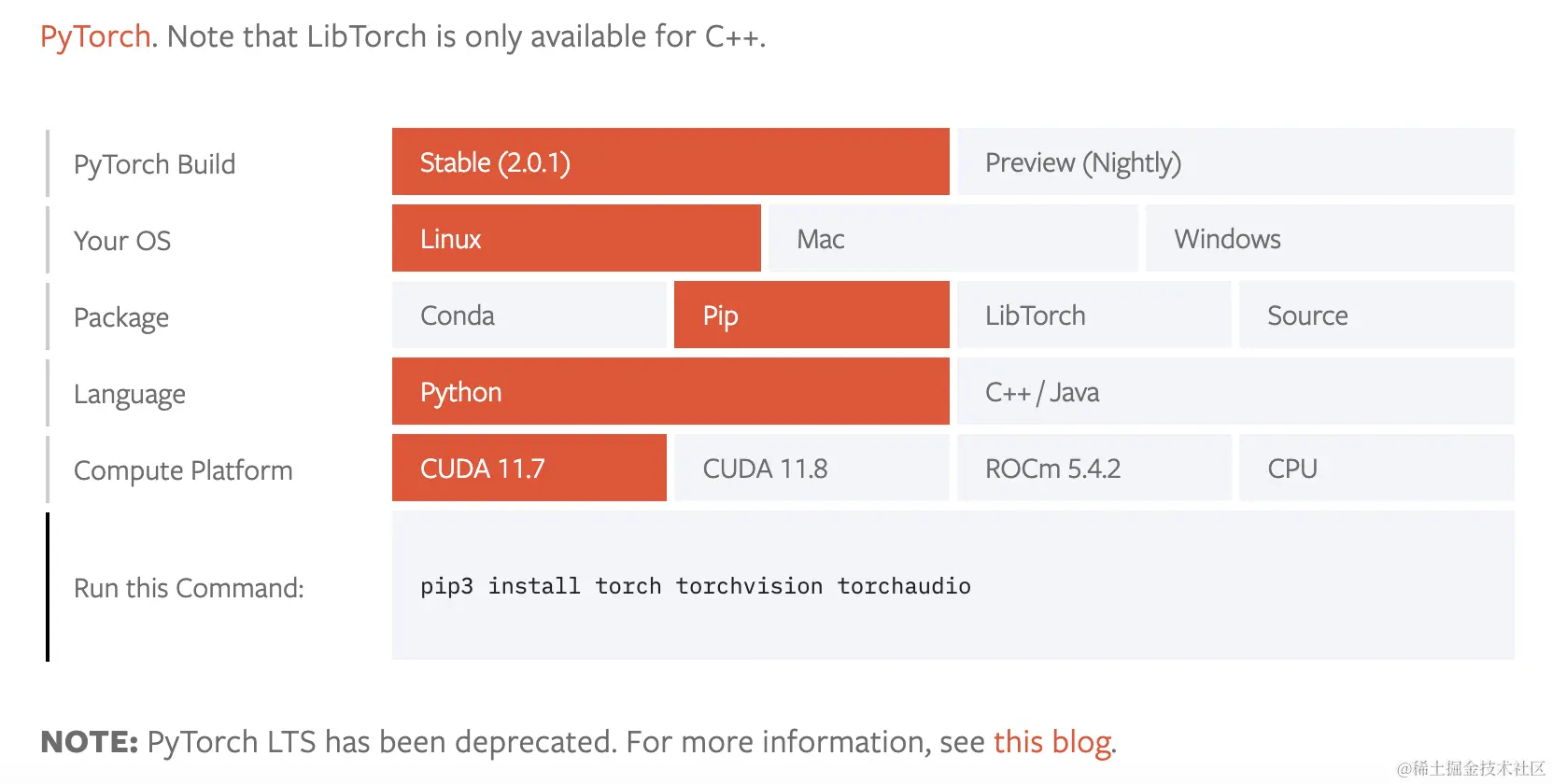Image resolution: width=1552 pixels, height=784 pixels.
Task: Select Linux as your OS
Action: tap(576, 238)
